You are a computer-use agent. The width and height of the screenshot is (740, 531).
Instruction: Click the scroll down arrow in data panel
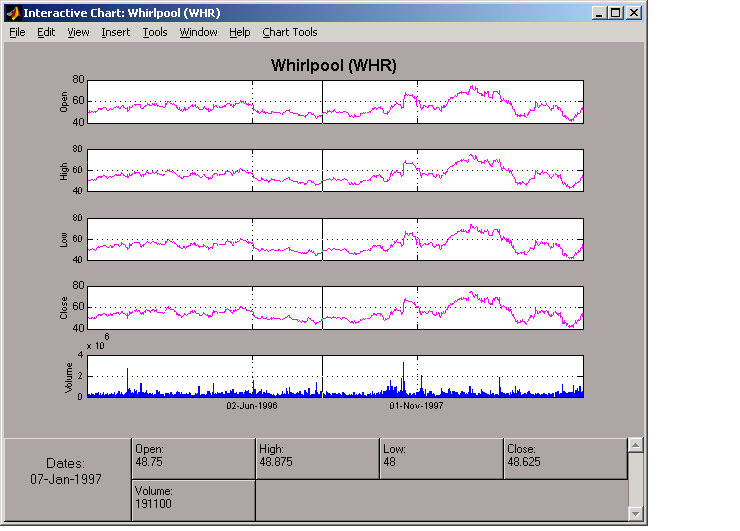pyautogui.click(x=636, y=514)
